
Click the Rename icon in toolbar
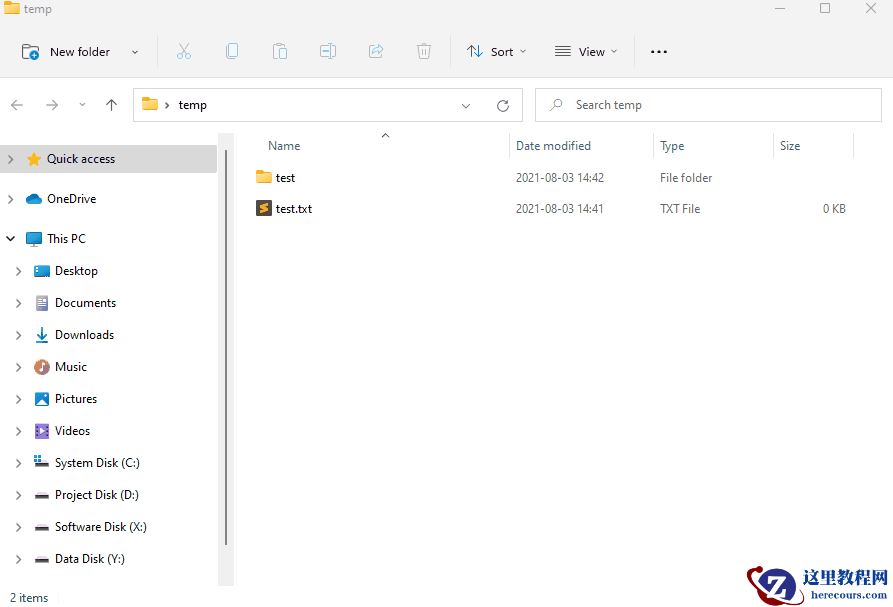coord(328,52)
